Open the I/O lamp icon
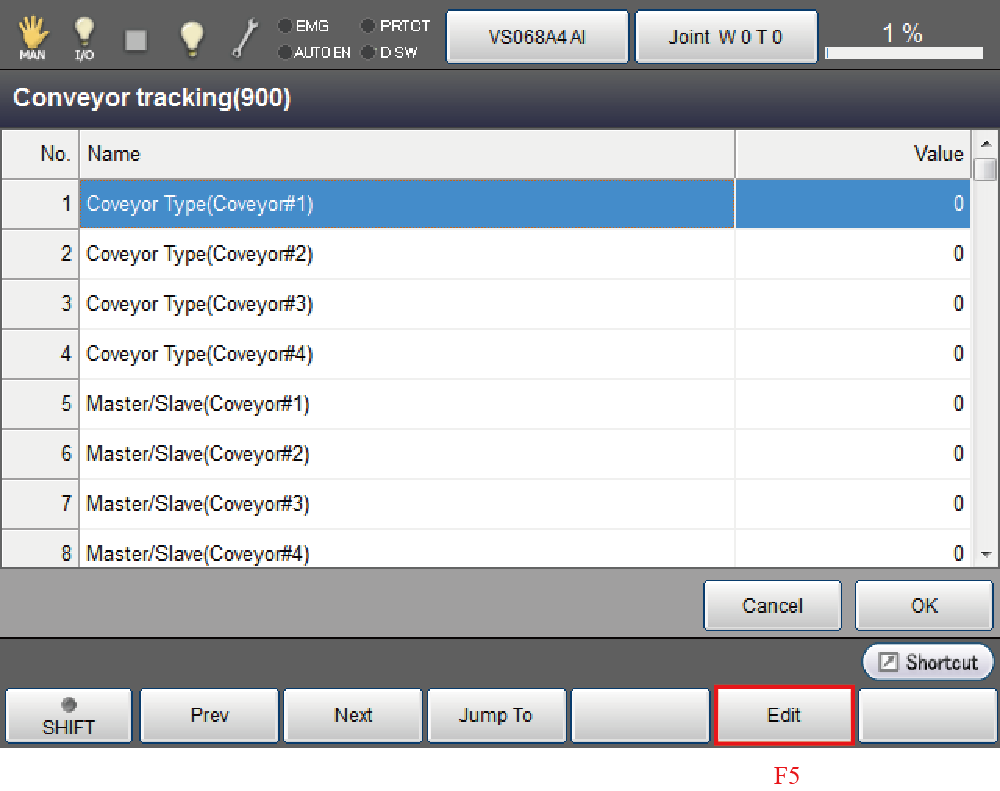 tap(84, 37)
